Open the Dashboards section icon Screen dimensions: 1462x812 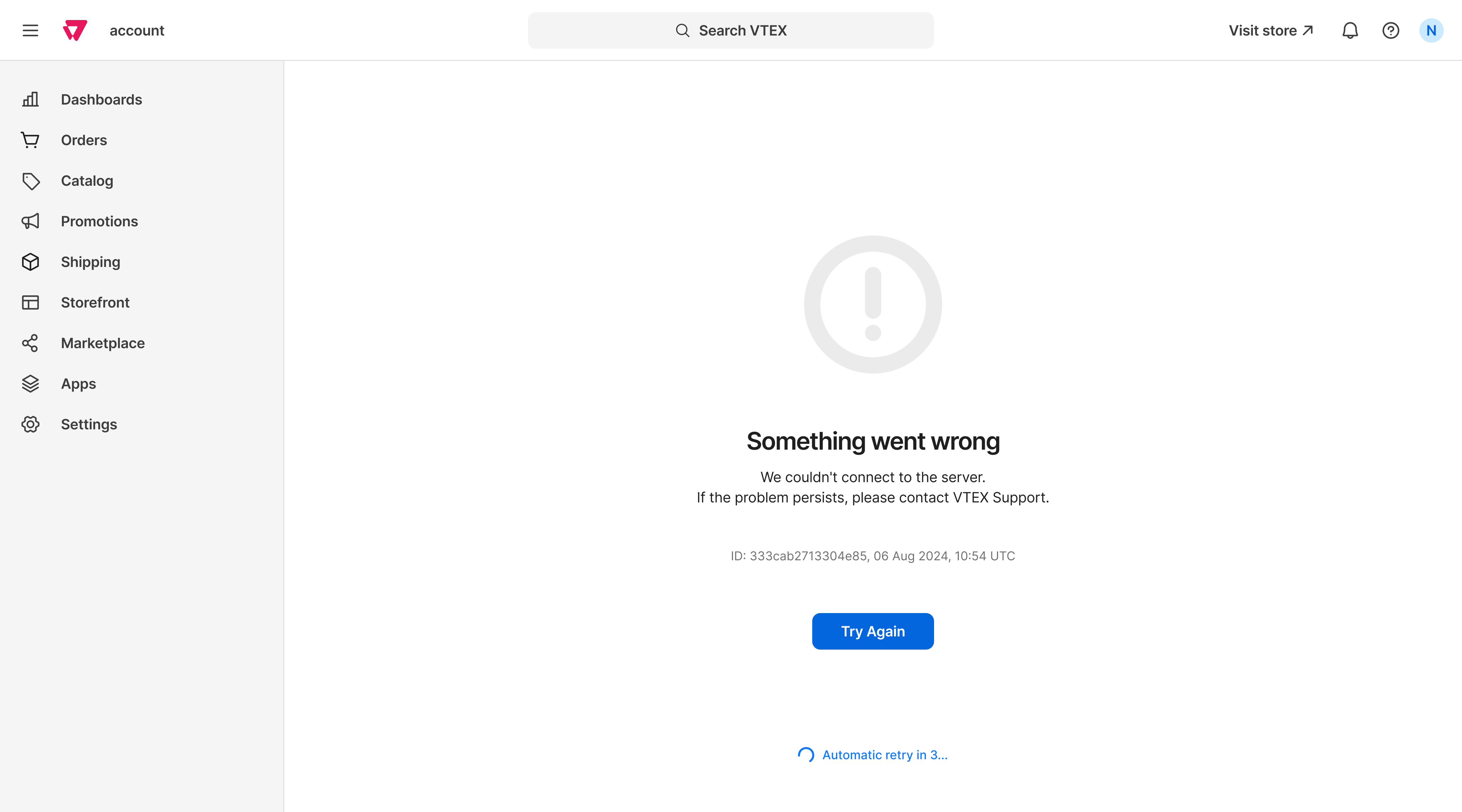30,99
